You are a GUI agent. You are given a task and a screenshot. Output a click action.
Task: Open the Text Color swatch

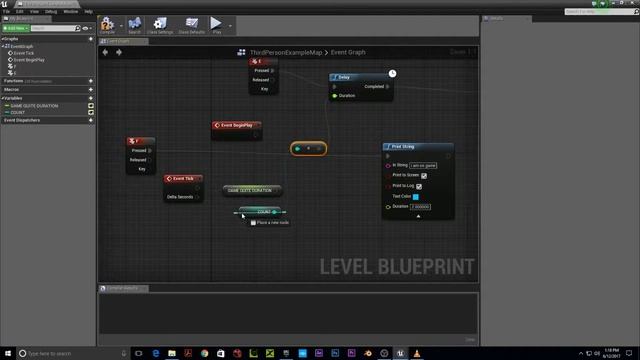[416, 197]
